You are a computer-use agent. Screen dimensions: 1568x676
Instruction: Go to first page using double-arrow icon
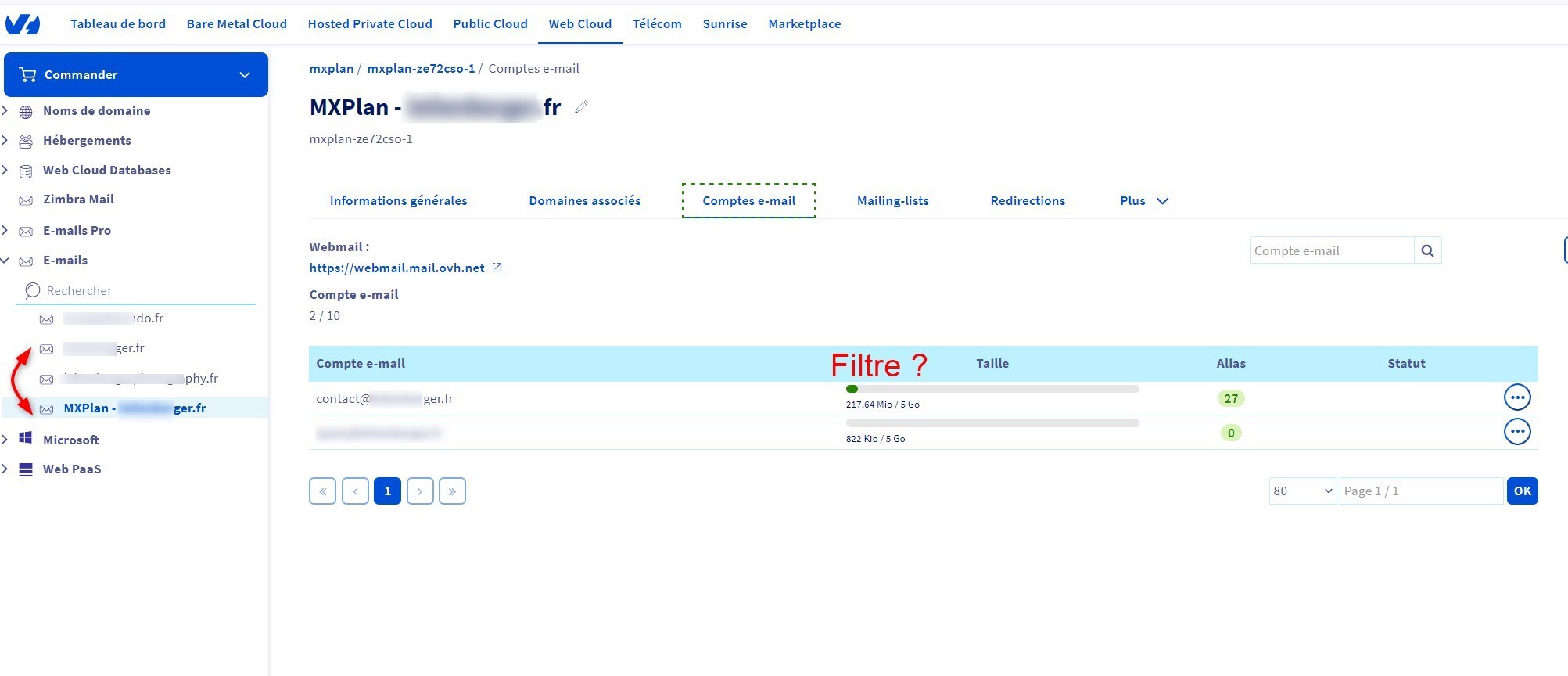tap(322, 491)
